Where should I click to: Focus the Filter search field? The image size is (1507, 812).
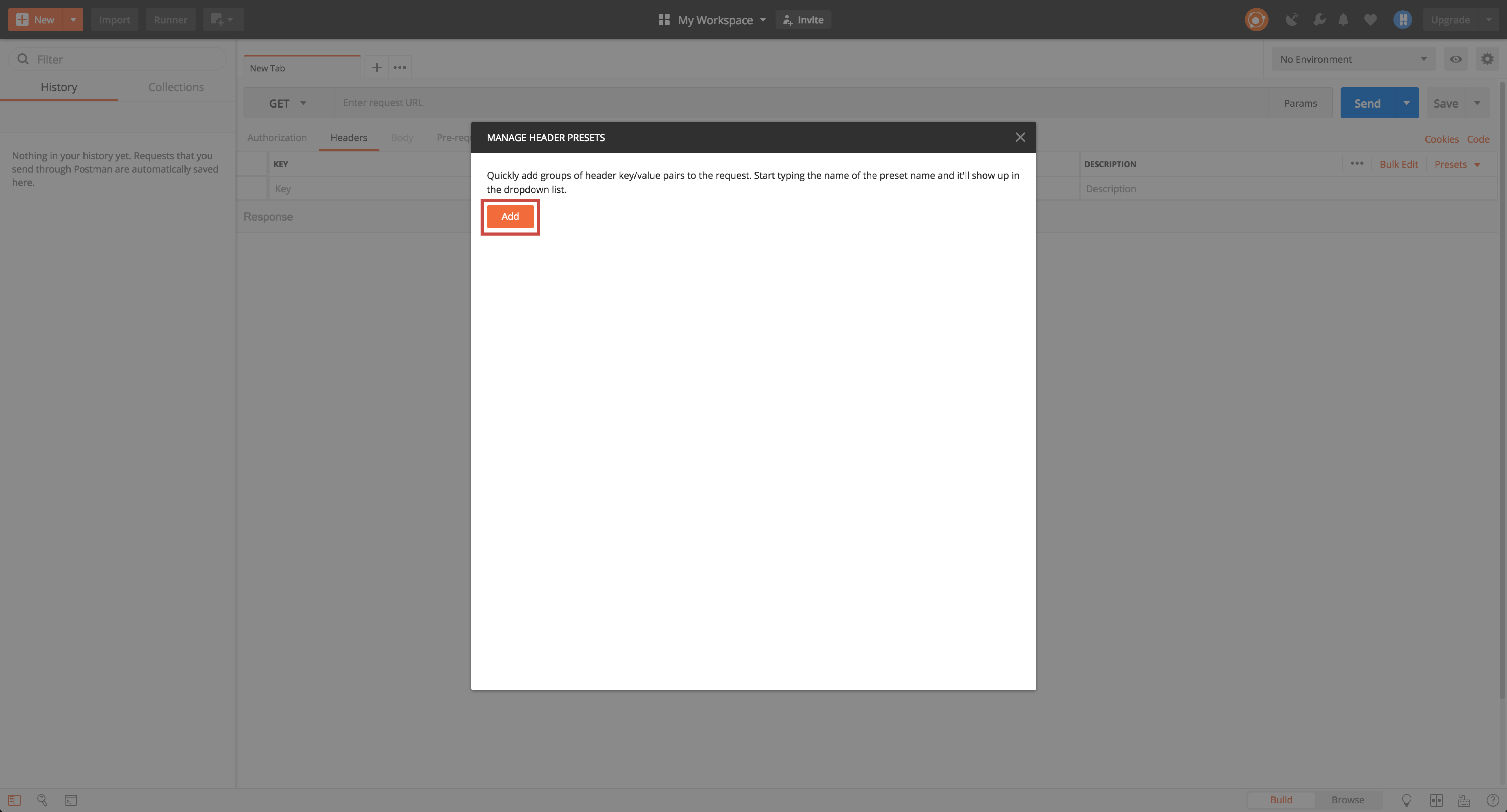tap(118, 59)
